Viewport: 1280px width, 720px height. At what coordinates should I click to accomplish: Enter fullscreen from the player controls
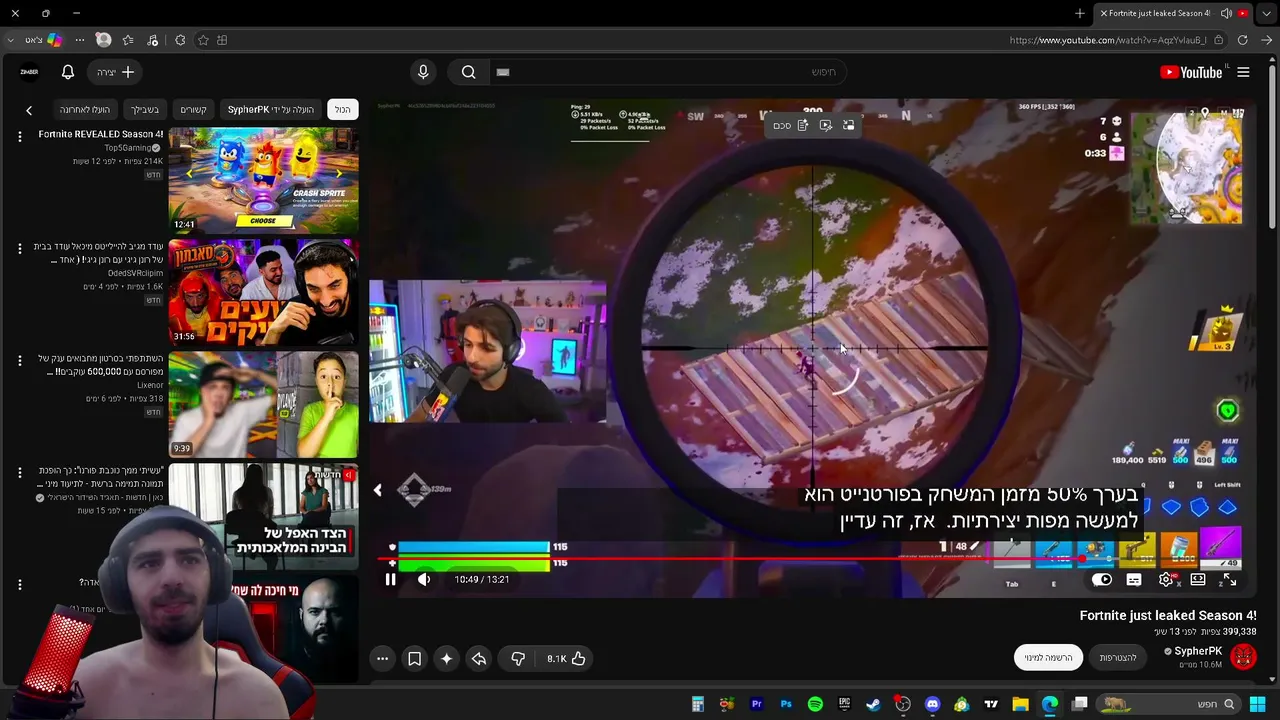click(1229, 580)
